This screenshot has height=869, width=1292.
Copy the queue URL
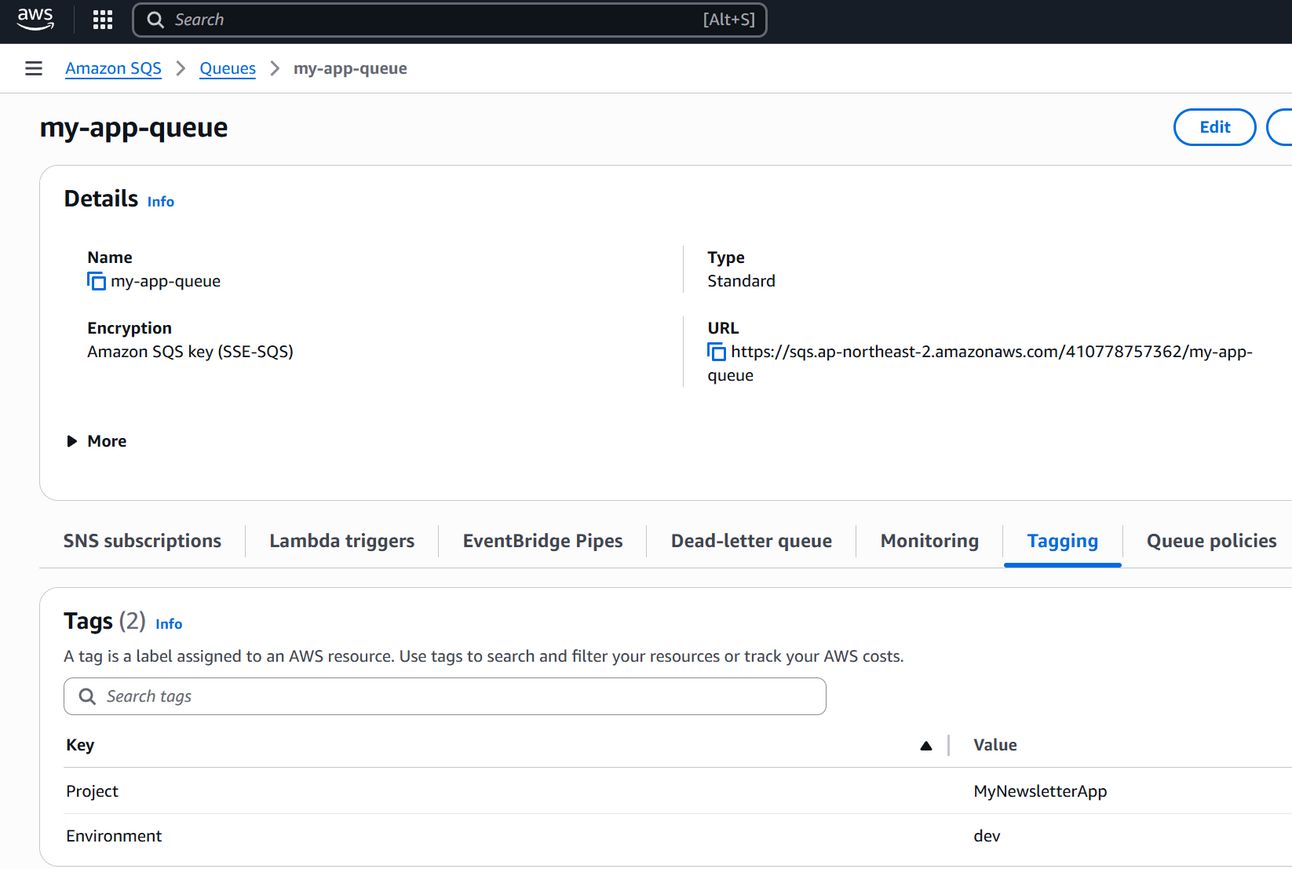pos(717,352)
